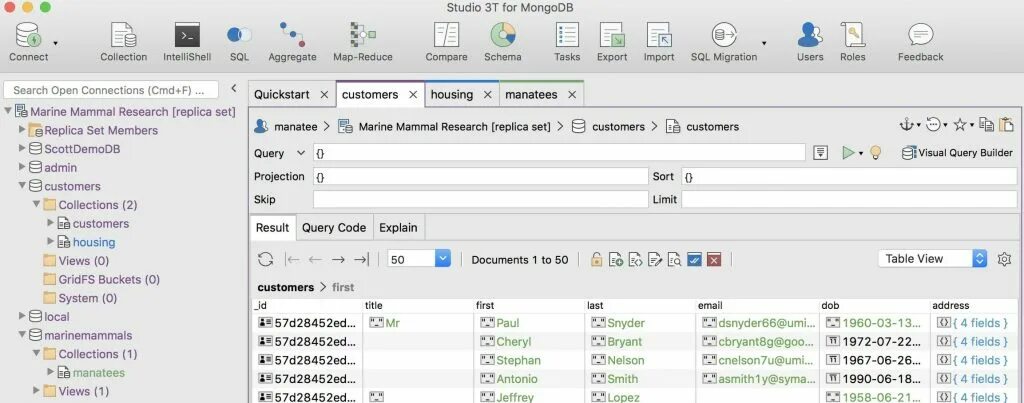Paste query using the clipboard icon
1024x403 pixels.
coord(1006,124)
